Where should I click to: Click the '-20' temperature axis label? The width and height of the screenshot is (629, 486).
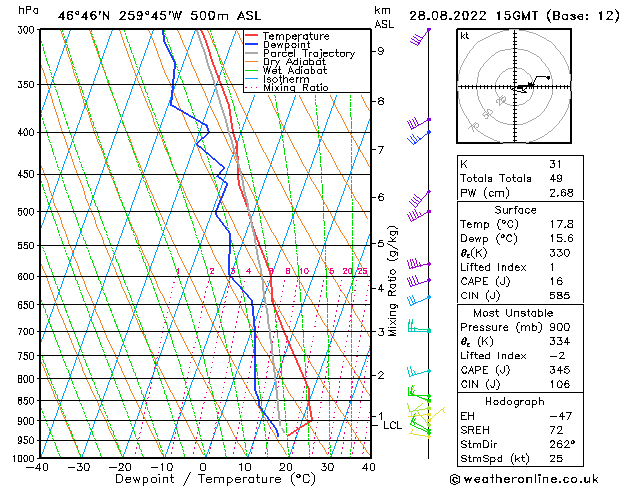(x=120, y=467)
